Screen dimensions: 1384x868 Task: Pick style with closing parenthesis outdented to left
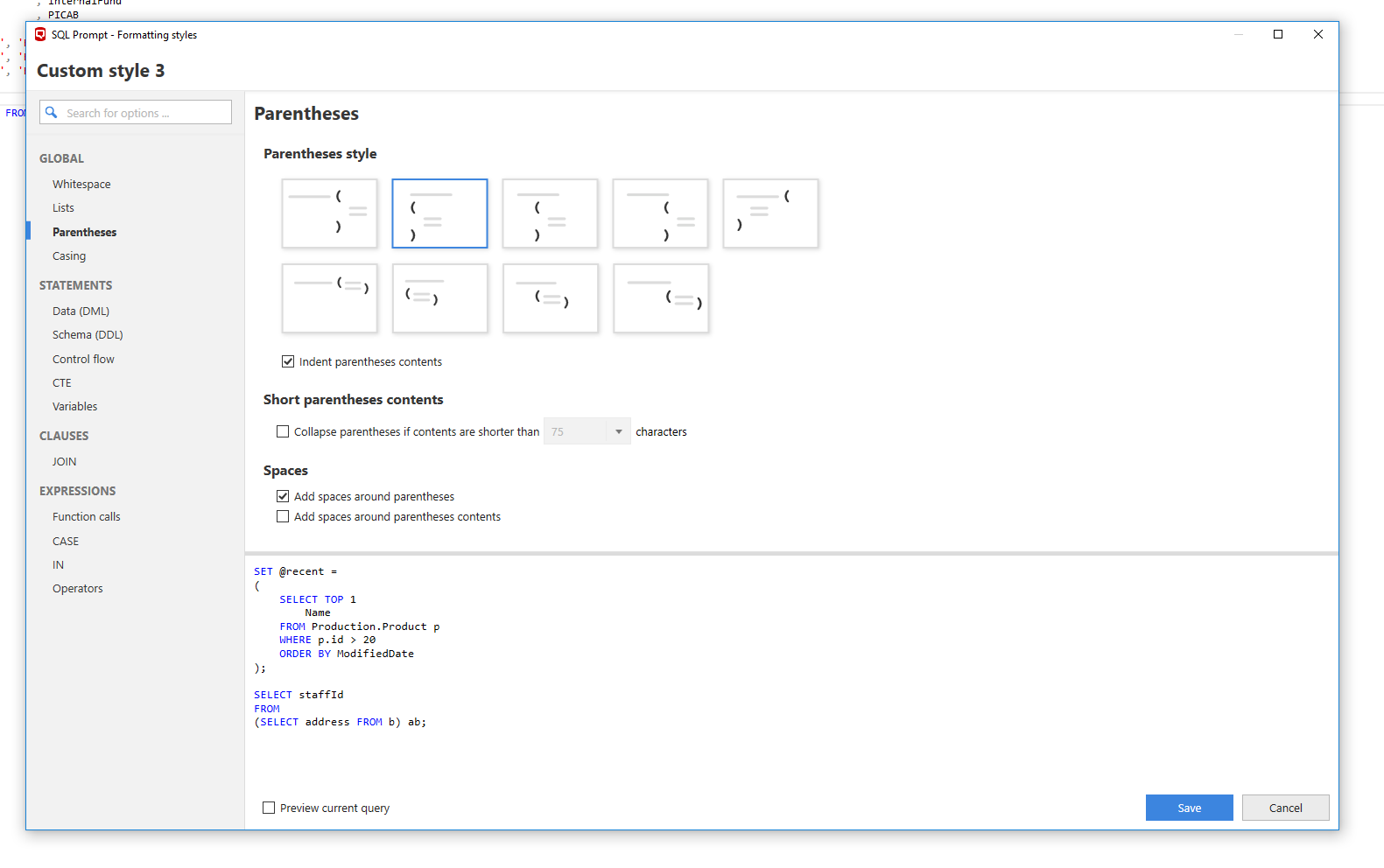pyautogui.click(x=770, y=213)
